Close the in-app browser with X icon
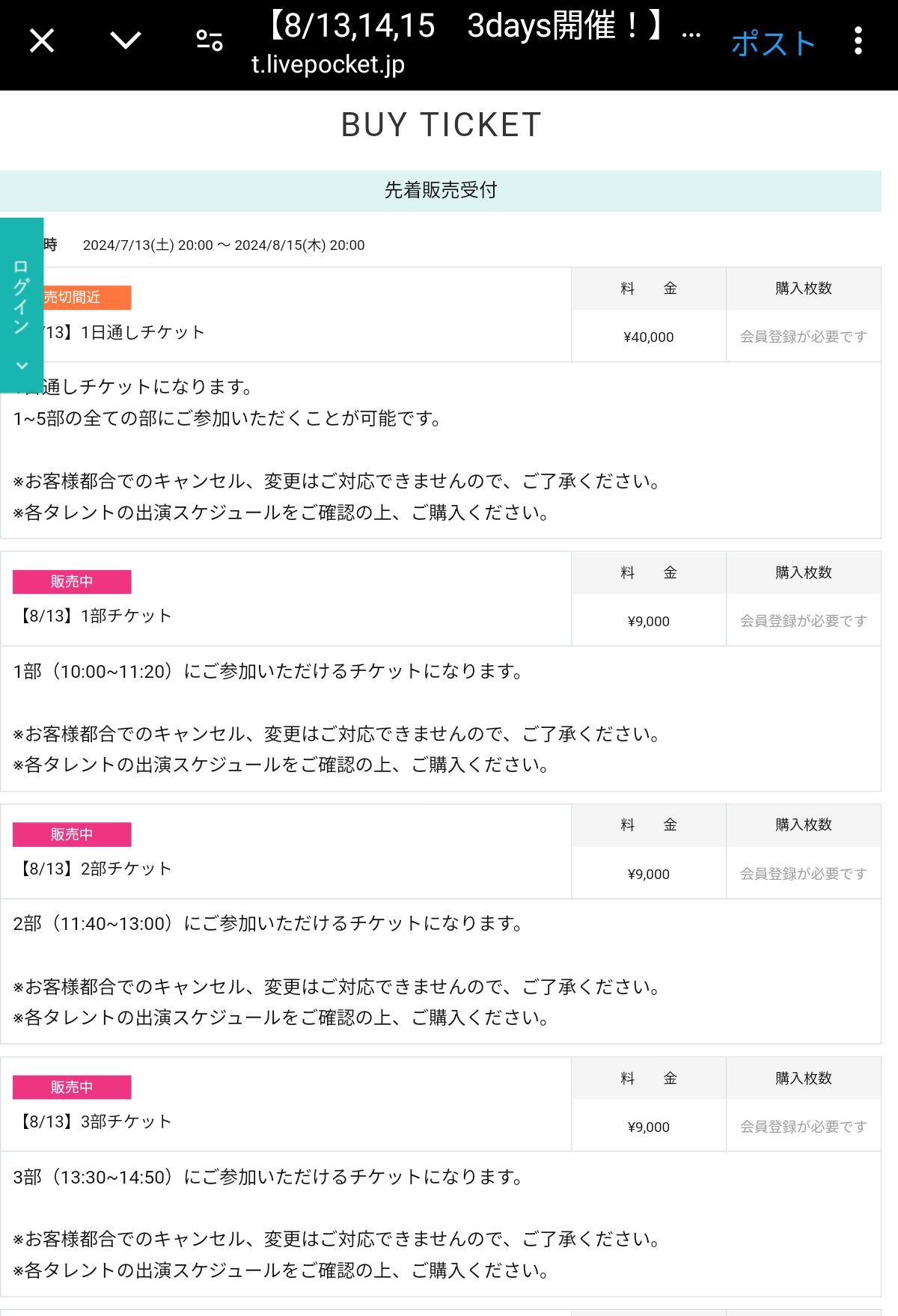Viewport: 898px width, 1316px height. click(42, 40)
